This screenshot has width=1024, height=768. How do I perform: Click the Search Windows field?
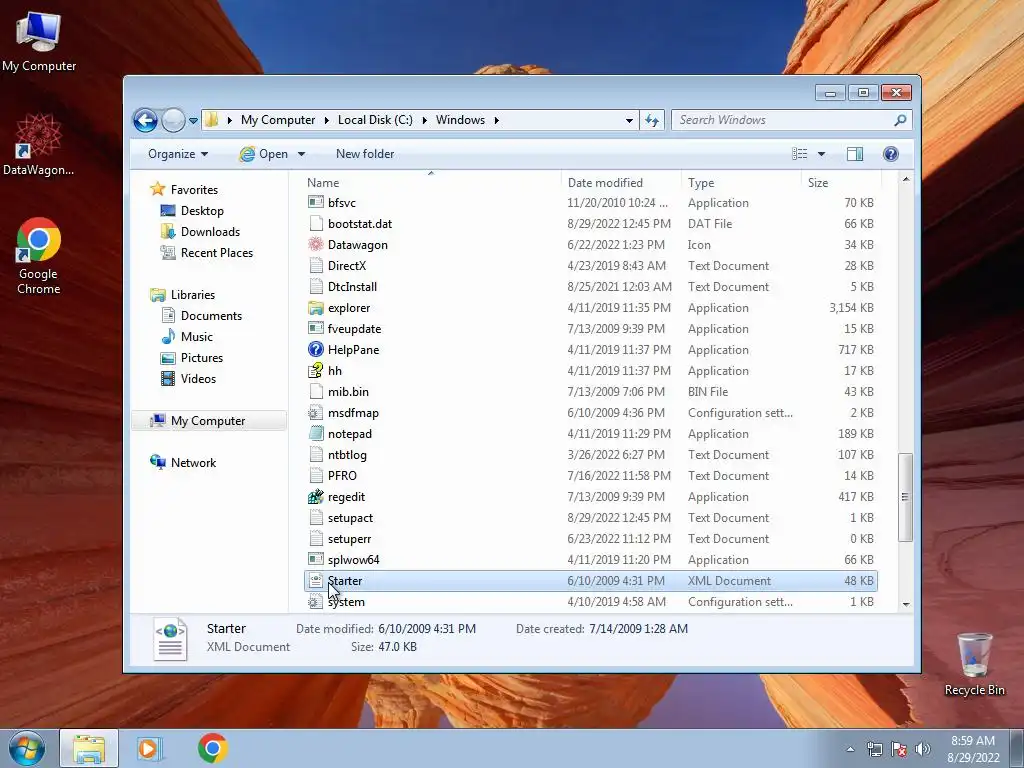782,120
